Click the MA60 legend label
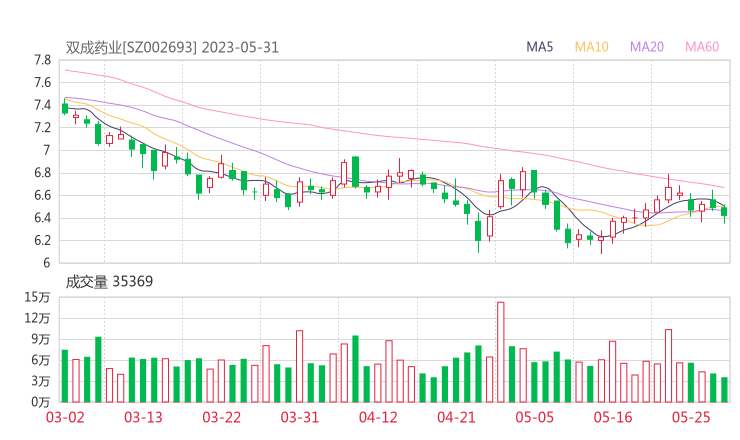 [702, 47]
